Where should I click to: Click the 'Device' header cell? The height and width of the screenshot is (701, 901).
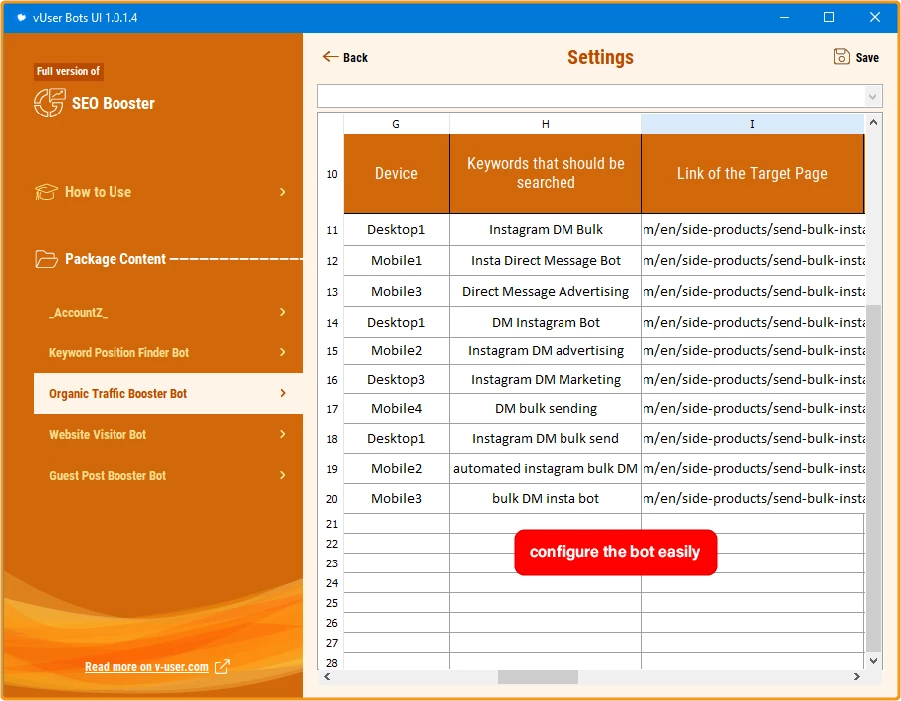pyautogui.click(x=396, y=174)
